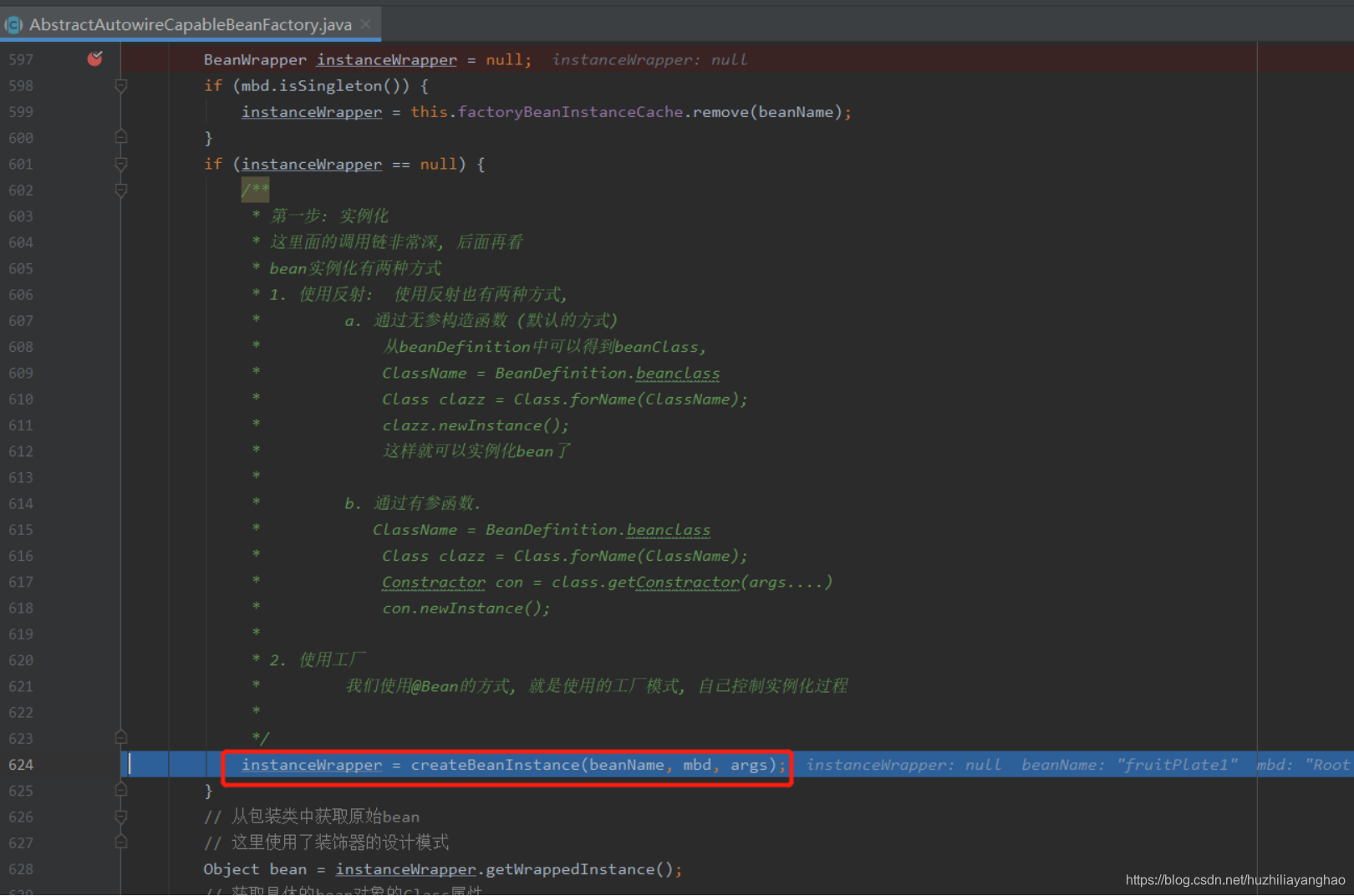Click args argument in createBeanInstance call

point(748,765)
